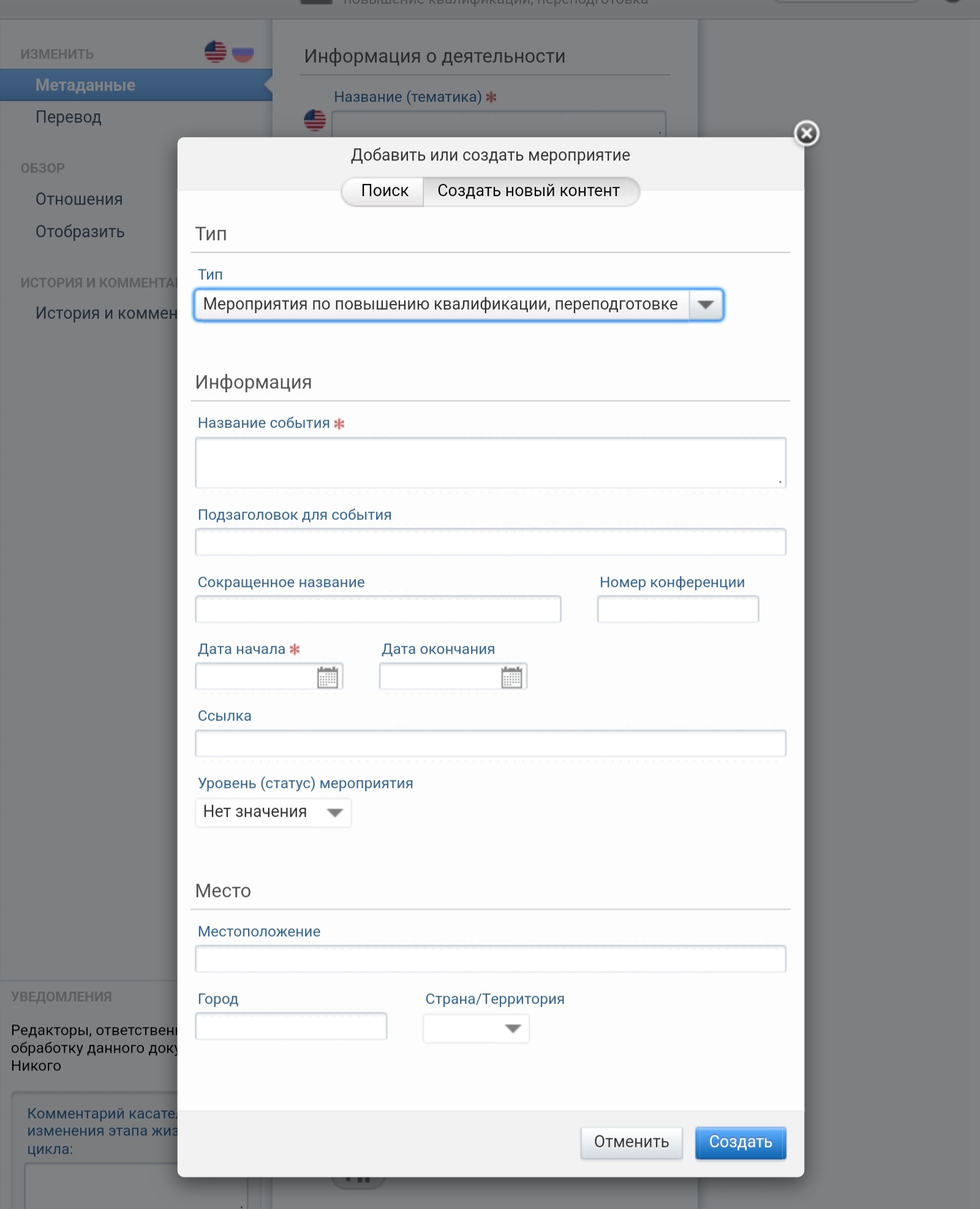Open История и комментарии sidebar item
980x1209 pixels.
(x=106, y=313)
